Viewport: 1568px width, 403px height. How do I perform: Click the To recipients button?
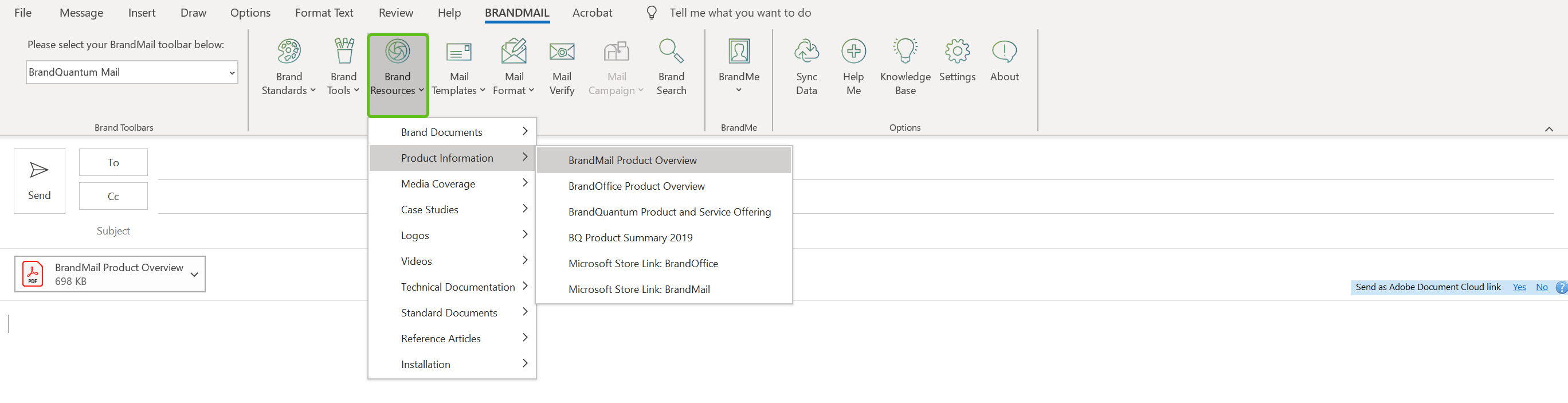tap(113, 163)
